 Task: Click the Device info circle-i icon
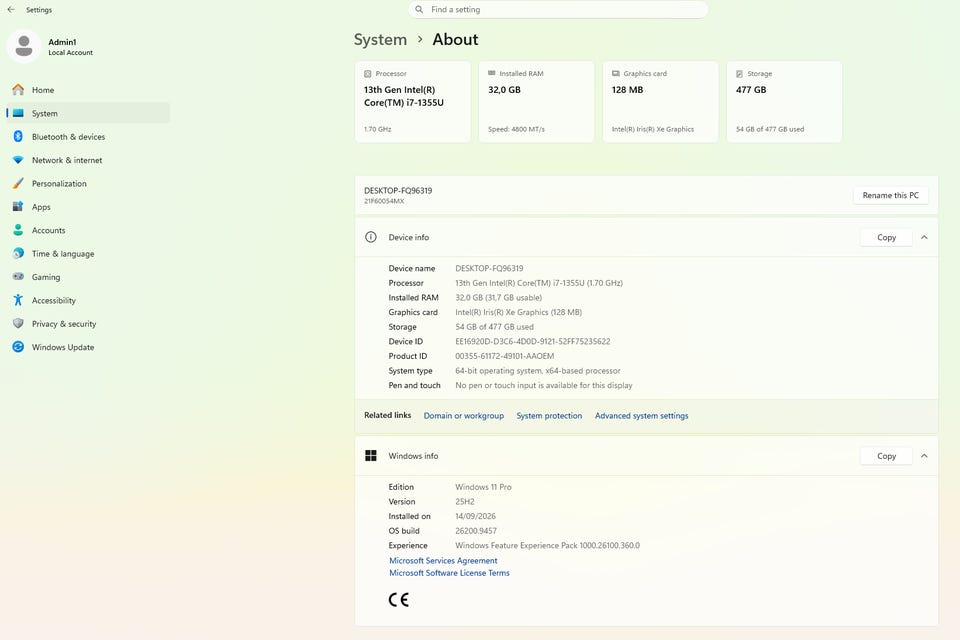(x=371, y=237)
